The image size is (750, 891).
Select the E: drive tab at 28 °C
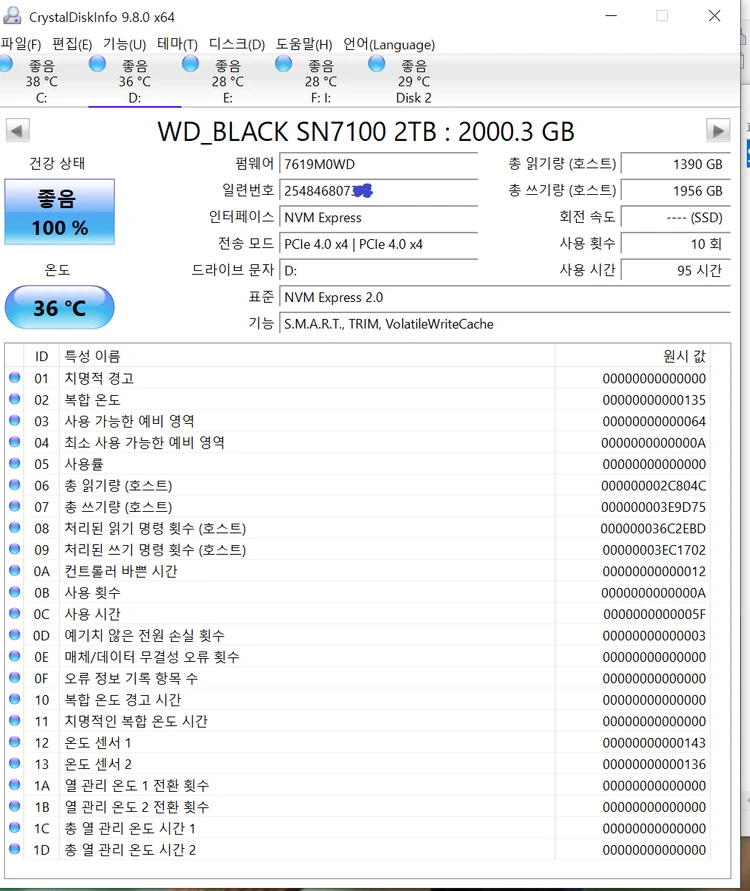coord(228,81)
